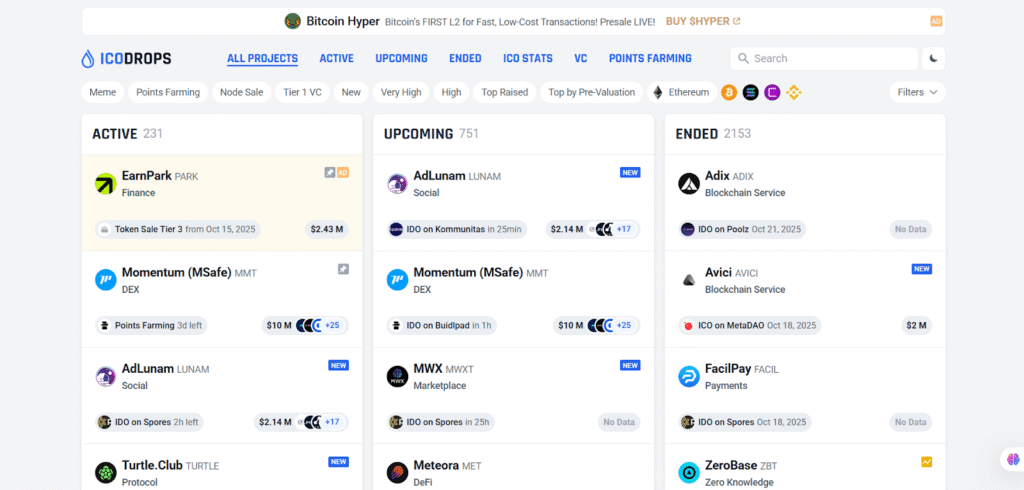The height and width of the screenshot is (490, 1024).
Task: Open the POINTS FARMING nav tab
Action: click(650, 59)
